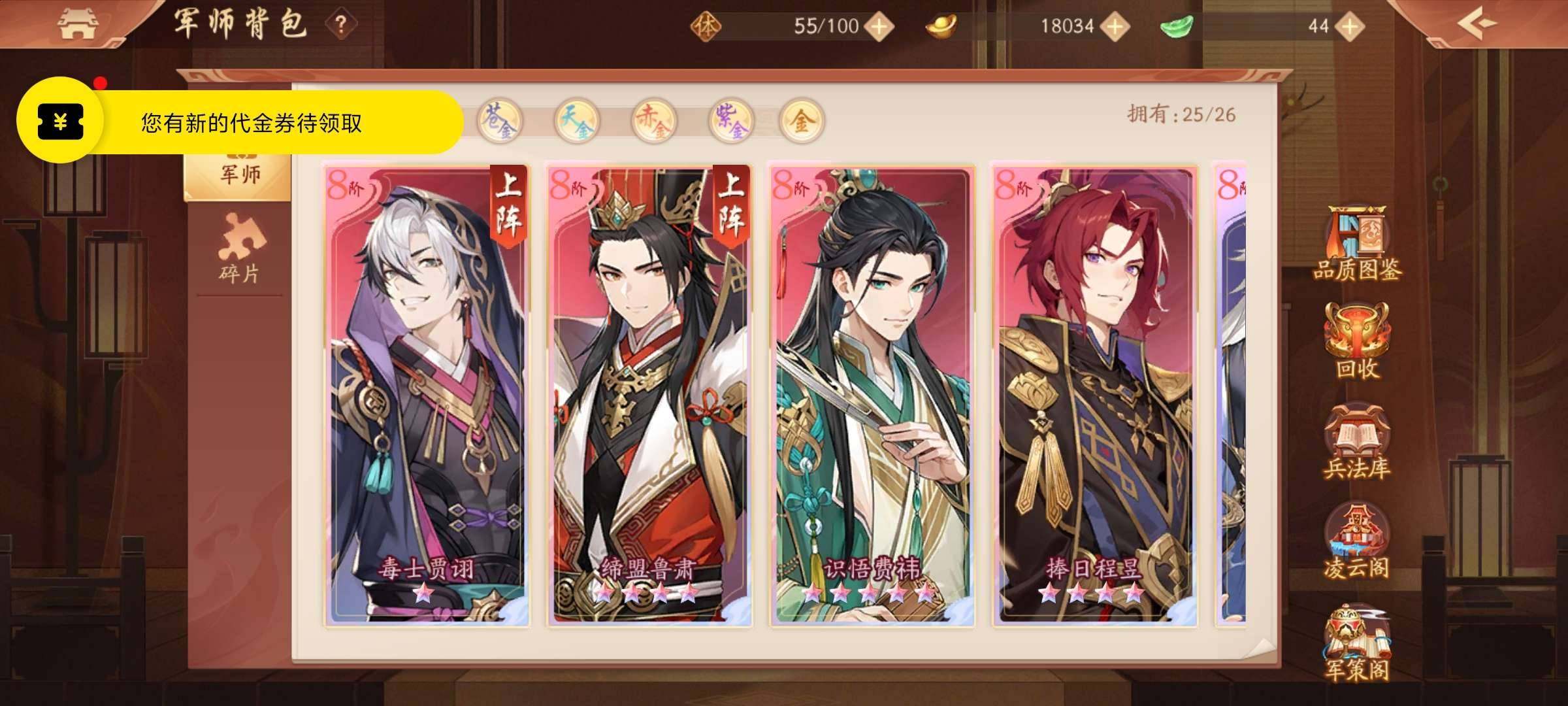Filter by 紫金 quality
Screen dimensions: 1568x706
731,120
